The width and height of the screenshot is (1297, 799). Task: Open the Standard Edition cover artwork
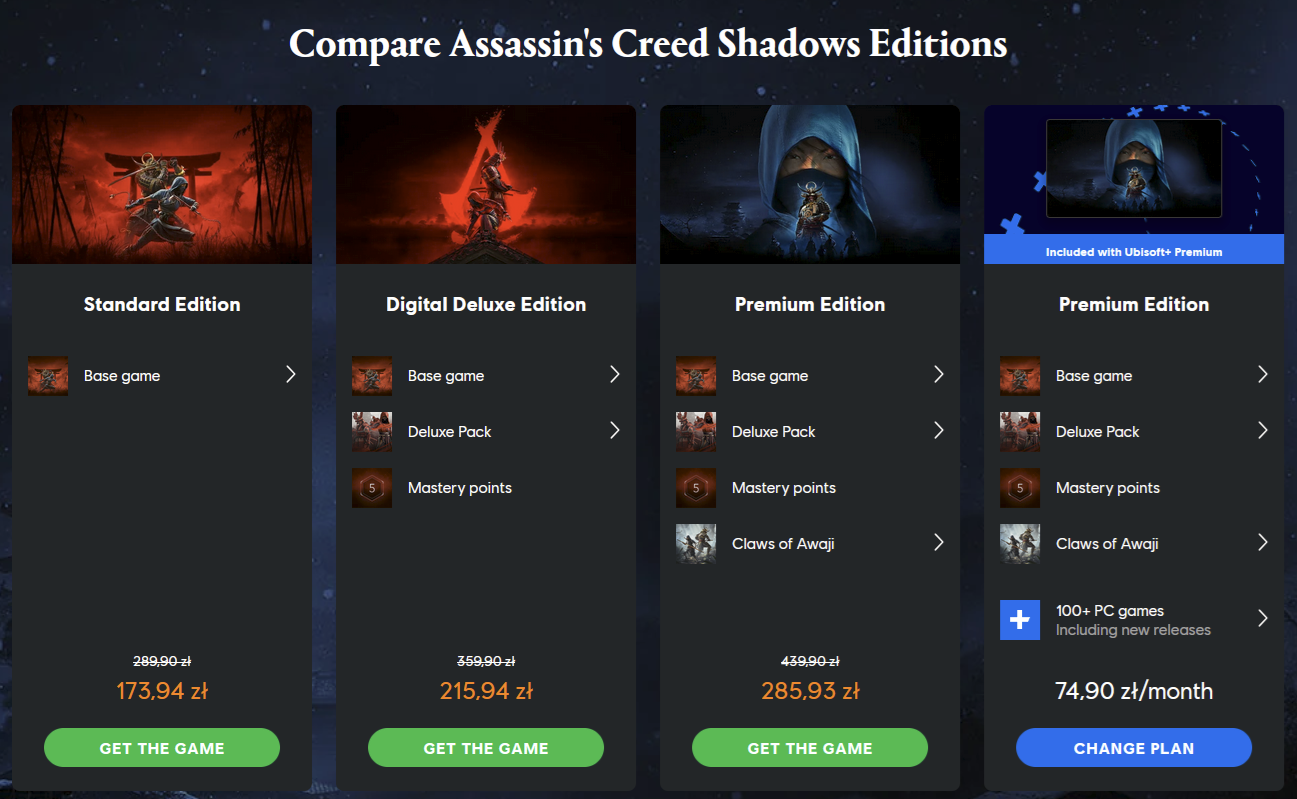[x=162, y=185]
